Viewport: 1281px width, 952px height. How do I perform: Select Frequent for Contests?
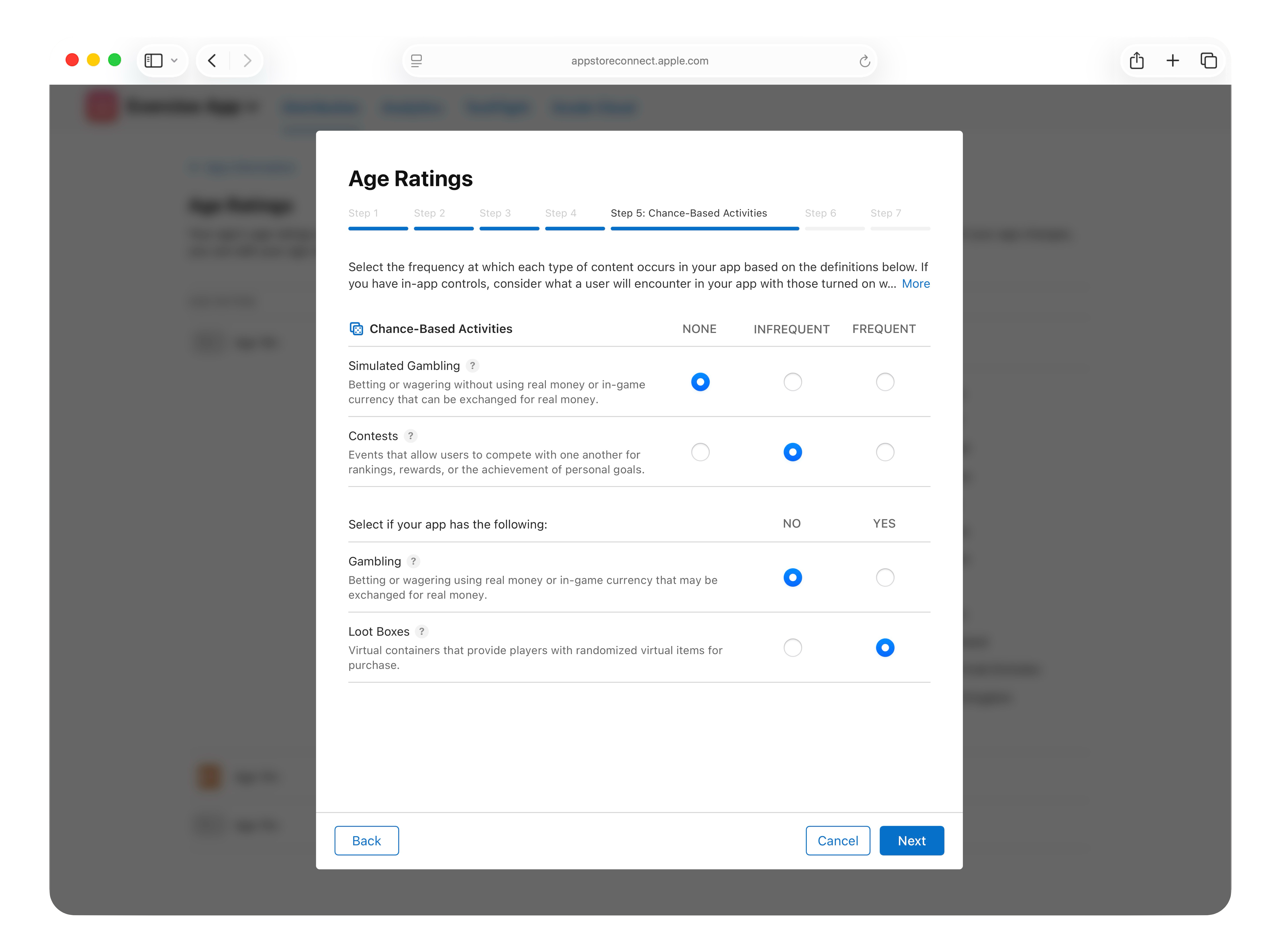(x=885, y=452)
